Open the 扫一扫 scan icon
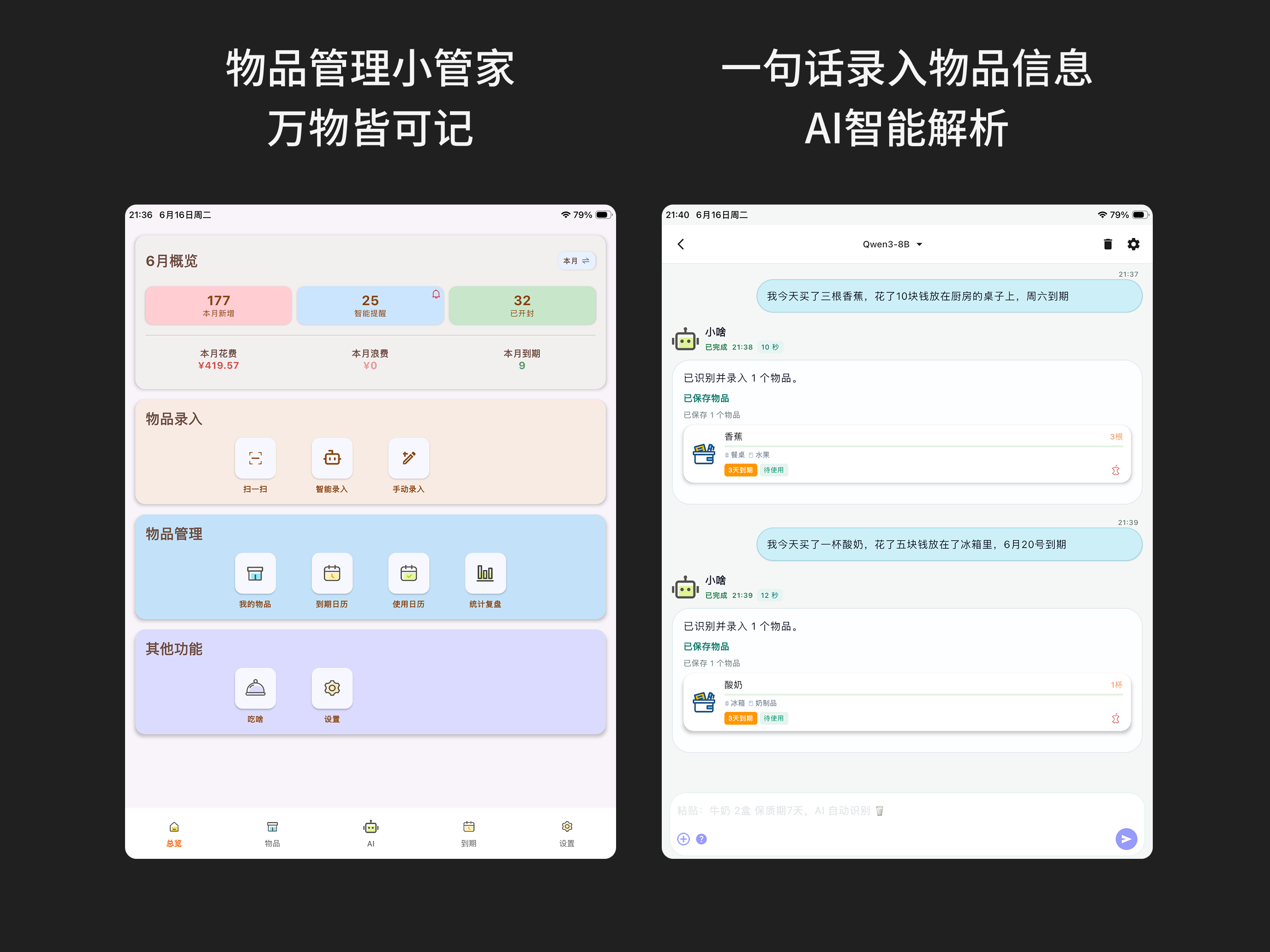1270x952 pixels. tap(255, 458)
